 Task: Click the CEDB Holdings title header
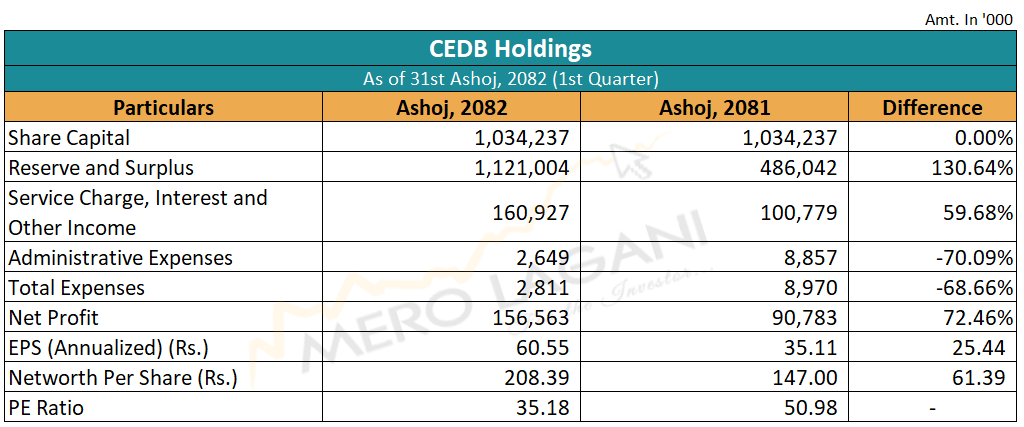coord(510,49)
